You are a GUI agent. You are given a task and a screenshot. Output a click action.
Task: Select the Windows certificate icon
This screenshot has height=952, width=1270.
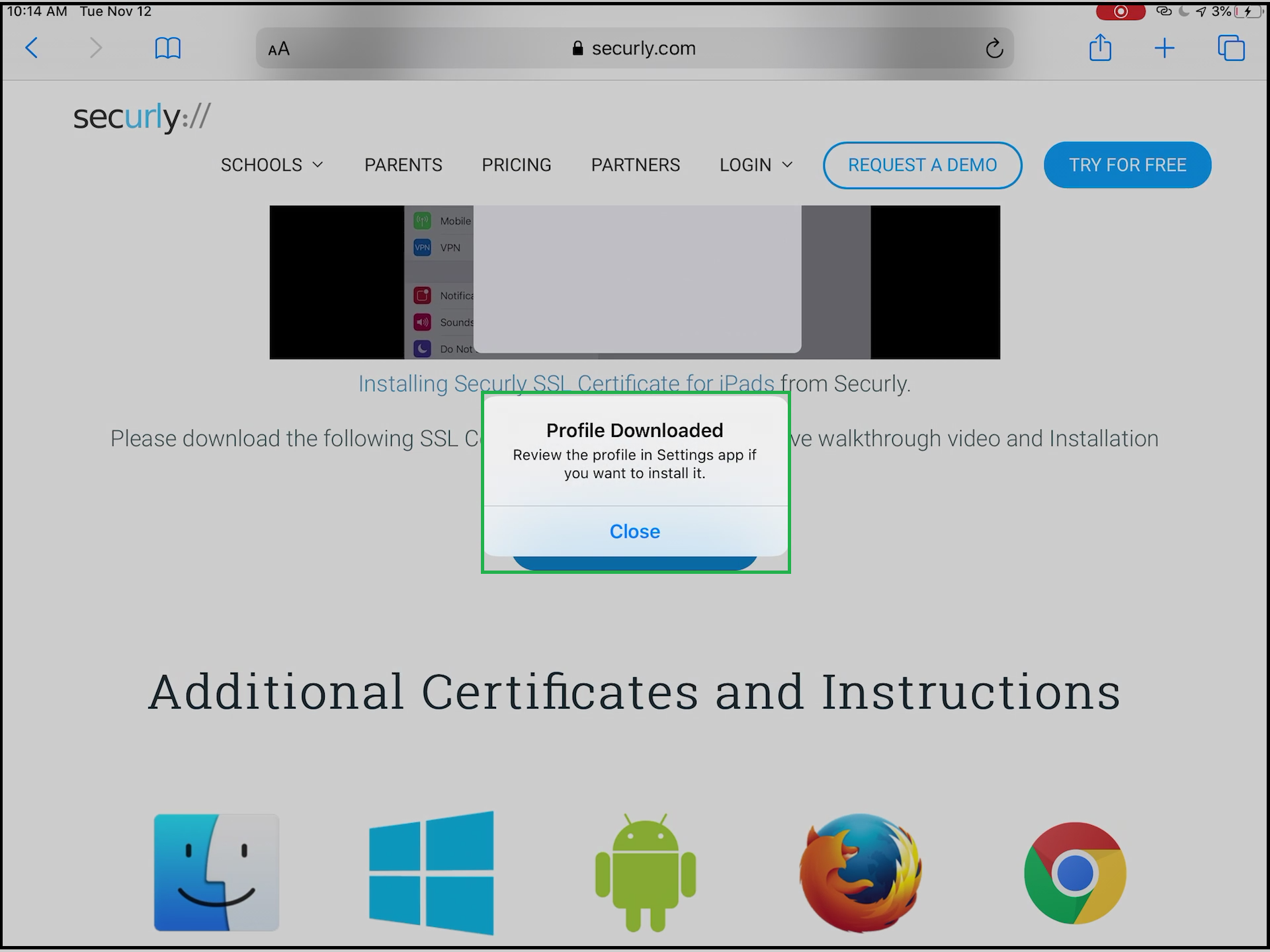pyautogui.click(x=431, y=873)
